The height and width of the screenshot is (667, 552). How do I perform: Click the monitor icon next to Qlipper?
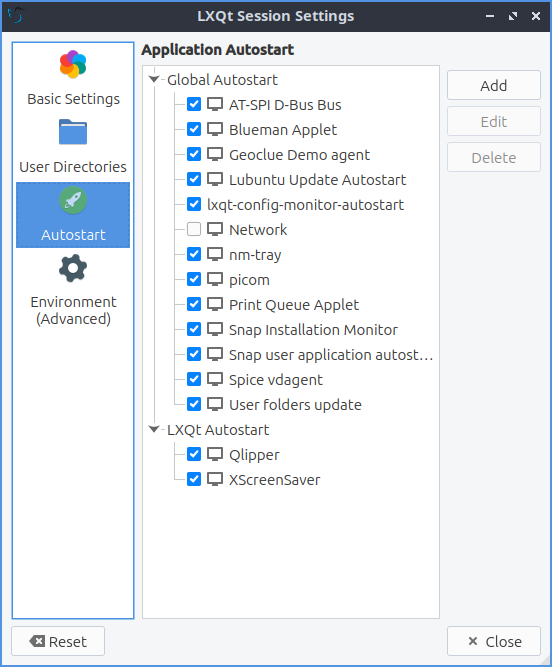tap(215, 454)
